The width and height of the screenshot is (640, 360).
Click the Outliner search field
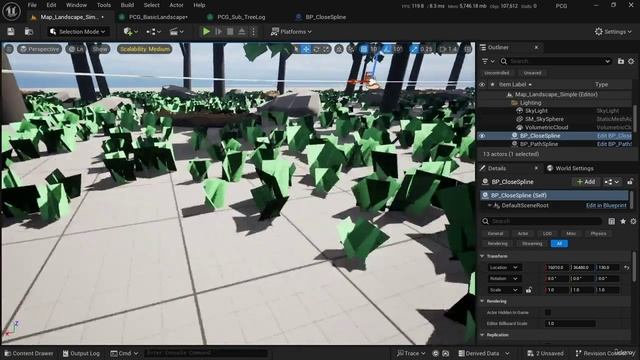point(556,61)
